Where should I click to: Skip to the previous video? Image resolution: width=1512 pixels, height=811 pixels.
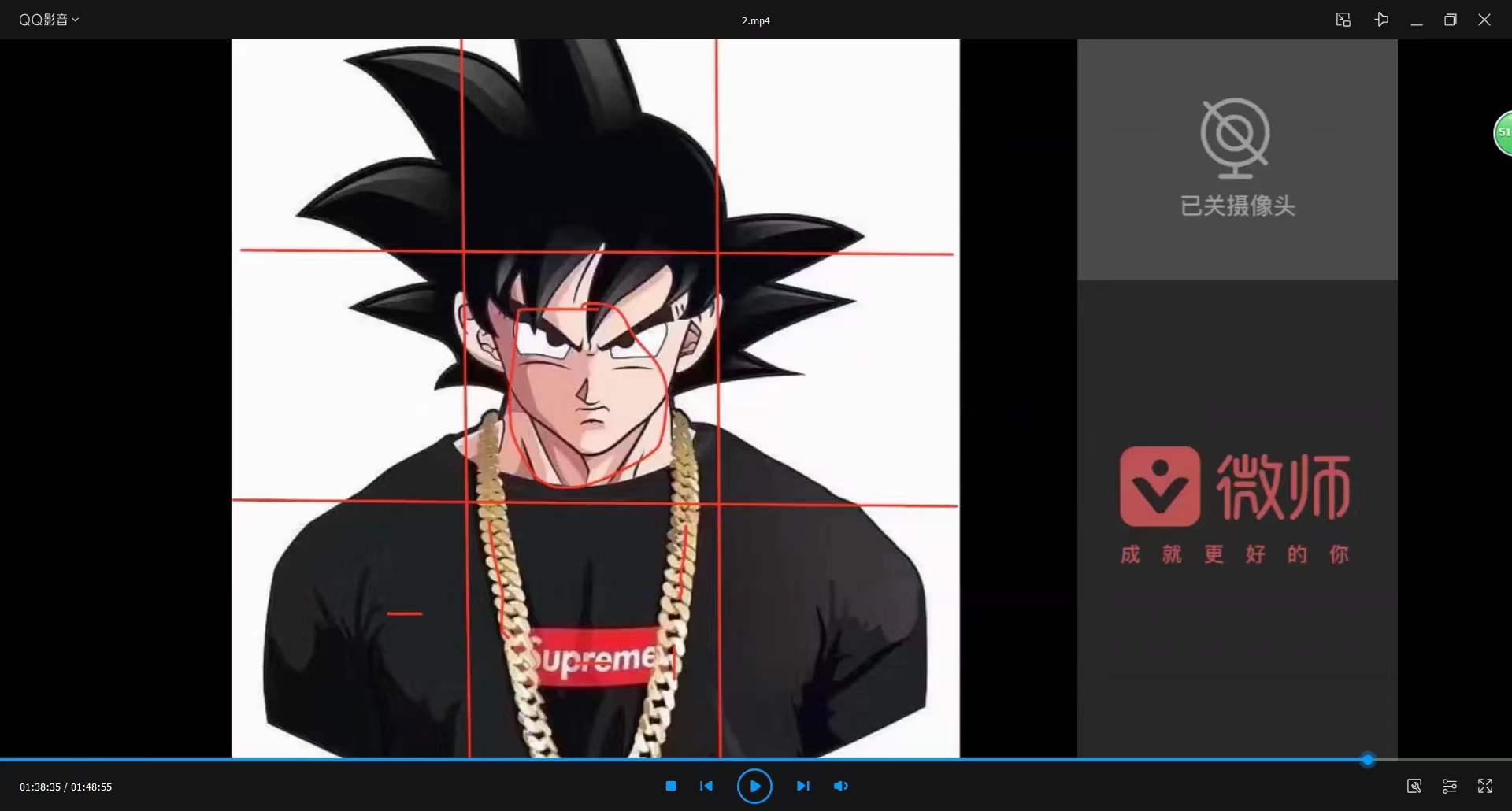pos(706,786)
